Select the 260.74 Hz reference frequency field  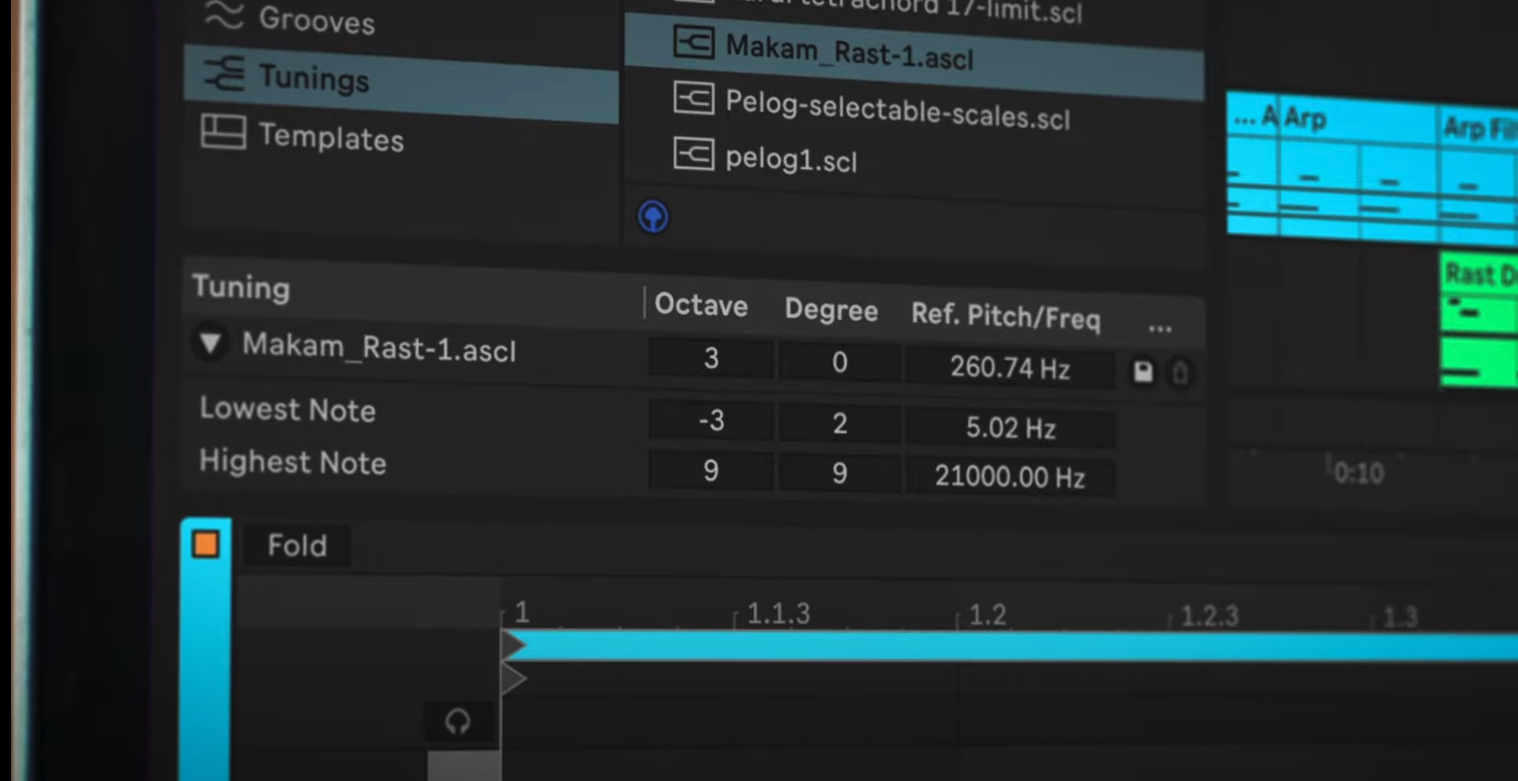click(1009, 368)
